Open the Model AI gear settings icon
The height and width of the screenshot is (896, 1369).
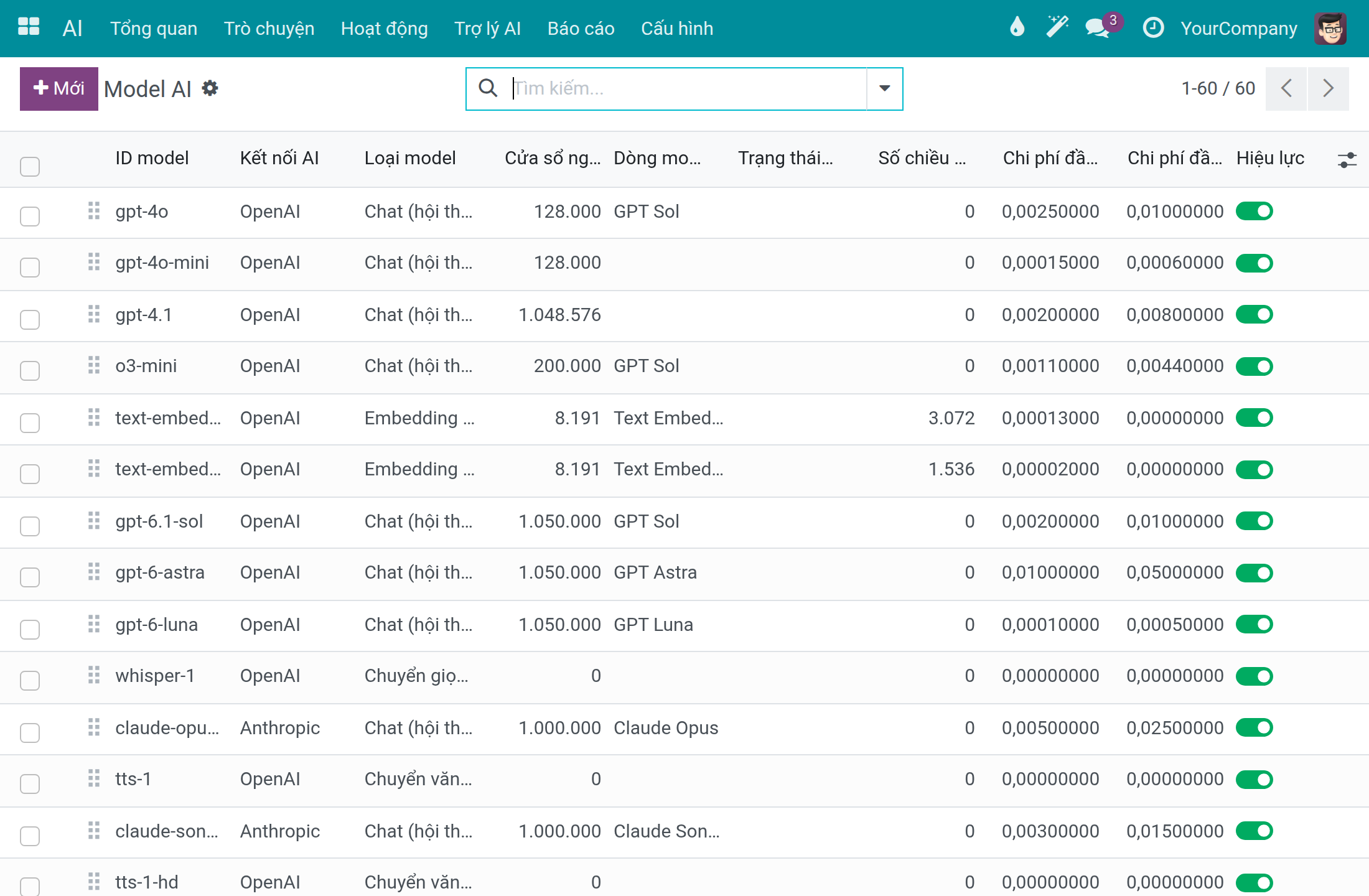pyautogui.click(x=210, y=88)
